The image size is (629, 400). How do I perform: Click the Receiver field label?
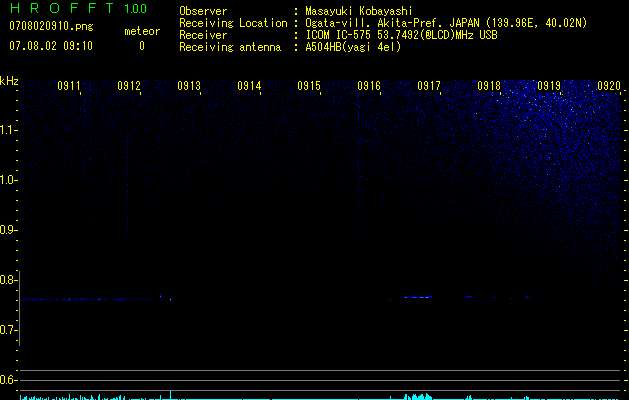[x=203, y=35]
